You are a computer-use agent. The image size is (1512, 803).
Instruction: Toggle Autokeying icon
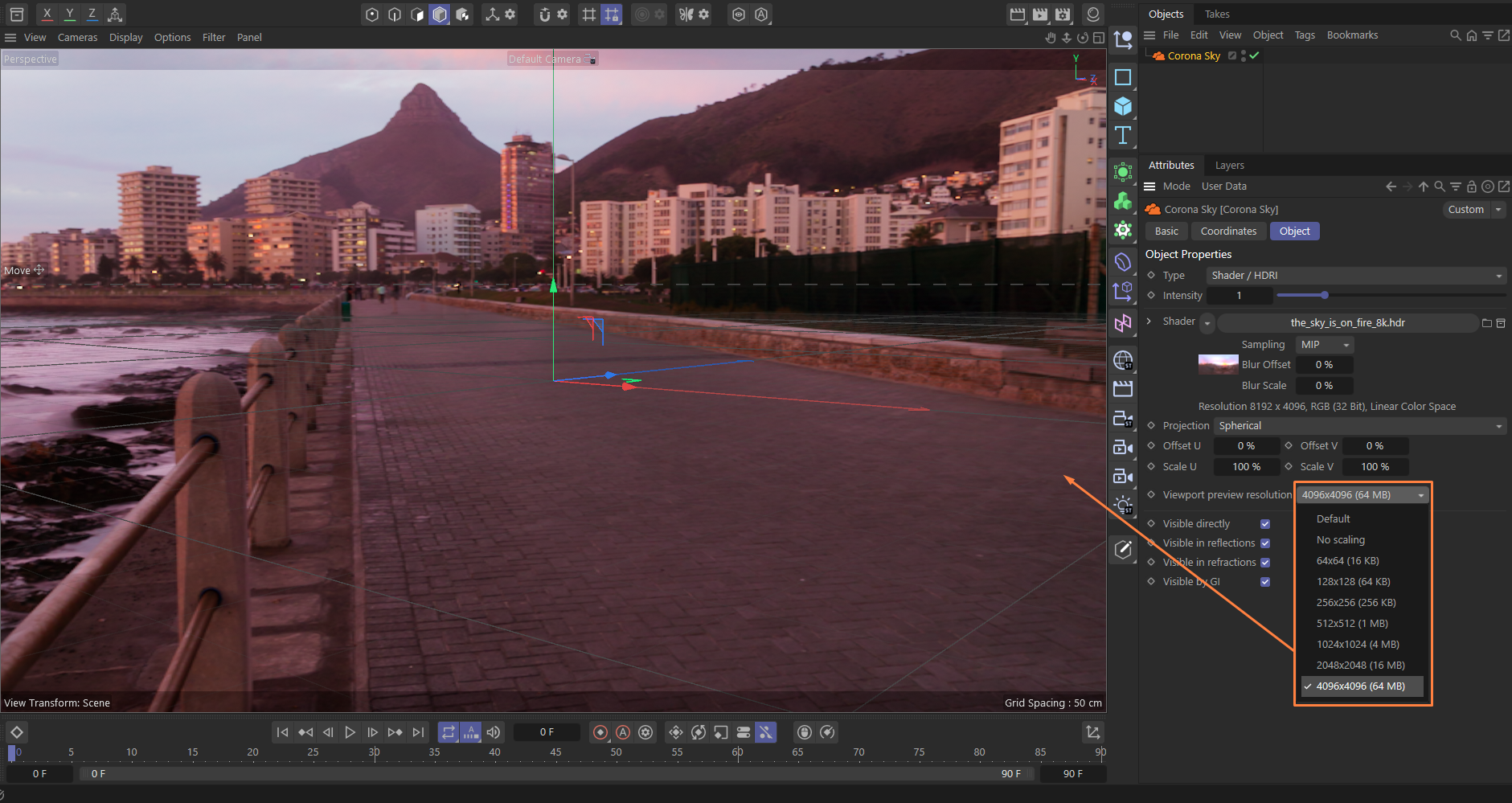(623, 732)
